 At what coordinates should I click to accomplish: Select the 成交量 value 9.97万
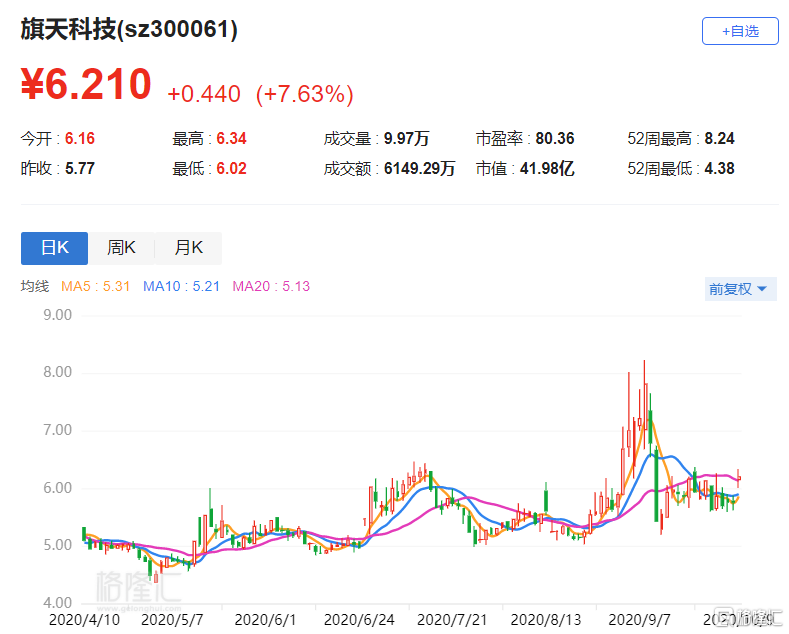point(407,138)
